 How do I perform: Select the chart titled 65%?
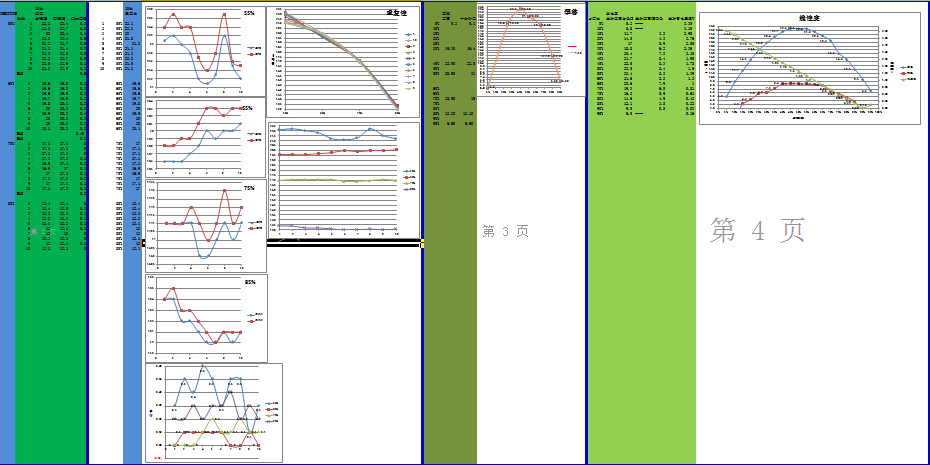(205, 138)
